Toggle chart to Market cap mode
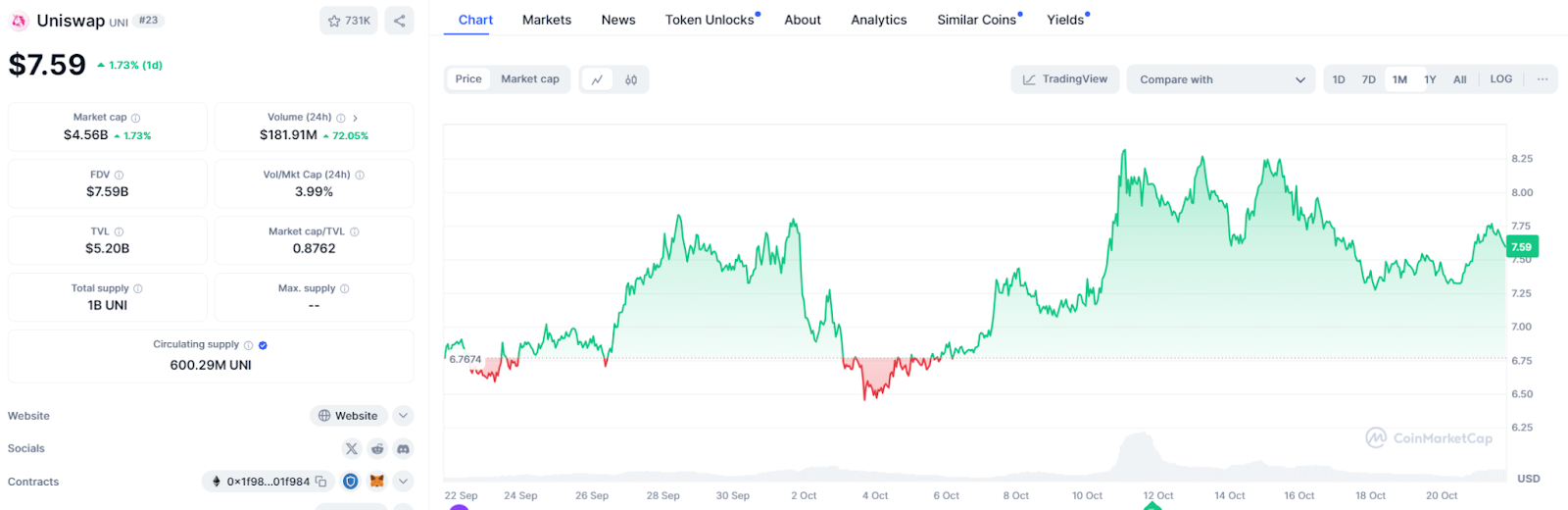Image resolution: width=1568 pixels, height=510 pixels. coord(530,79)
